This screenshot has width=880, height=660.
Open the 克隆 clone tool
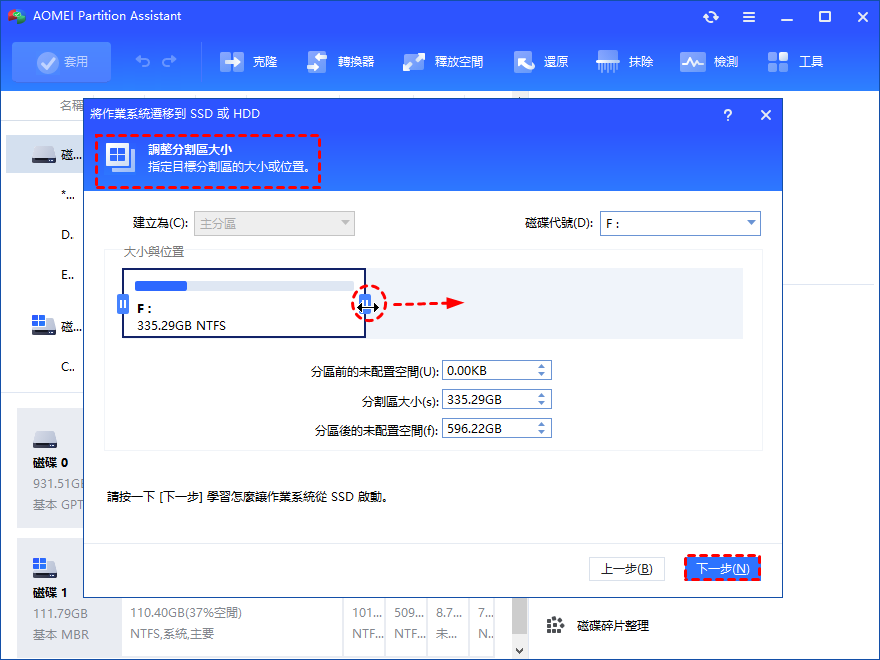[249, 62]
